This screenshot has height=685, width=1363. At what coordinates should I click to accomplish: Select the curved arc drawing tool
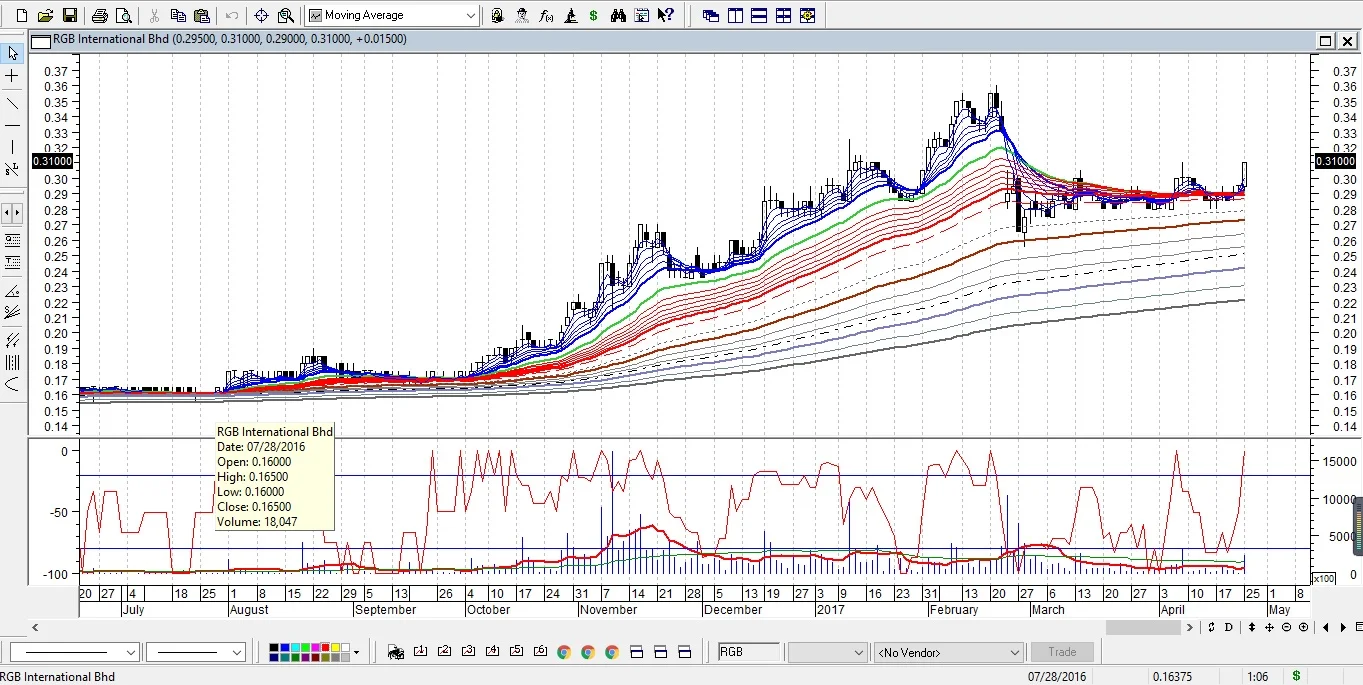[x=13, y=384]
